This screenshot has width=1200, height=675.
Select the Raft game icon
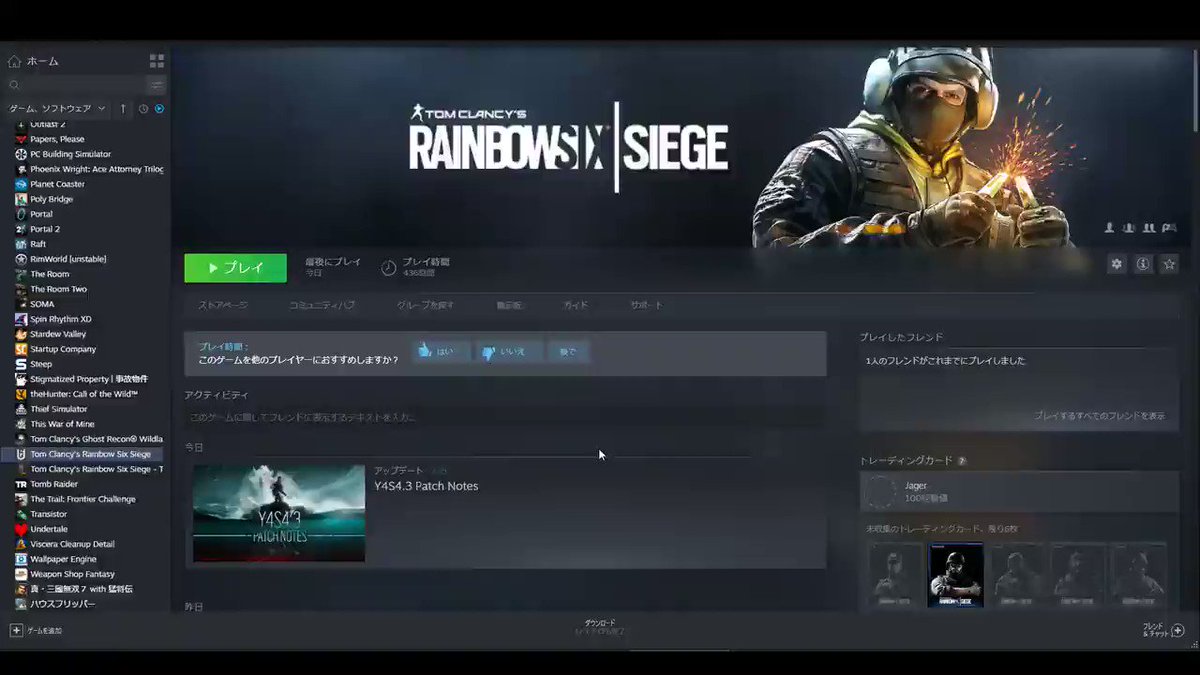click(21, 244)
